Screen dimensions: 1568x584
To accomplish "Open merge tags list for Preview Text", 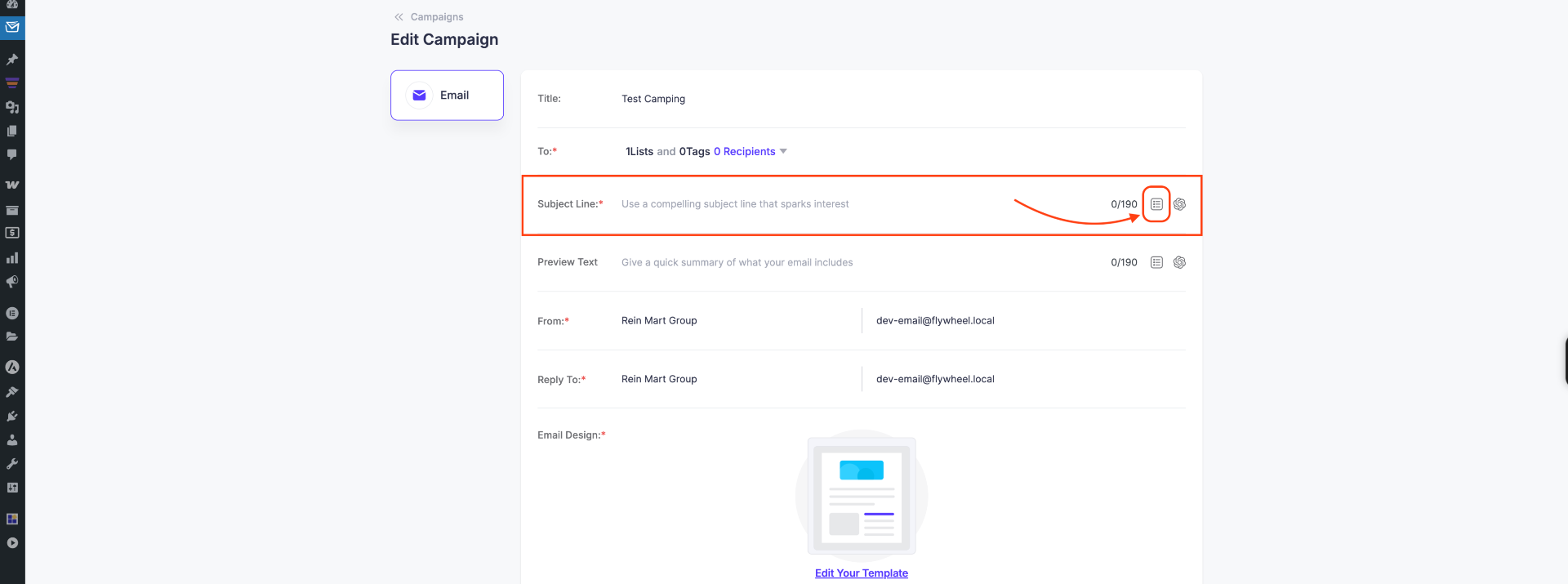I will coord(1156,262).
